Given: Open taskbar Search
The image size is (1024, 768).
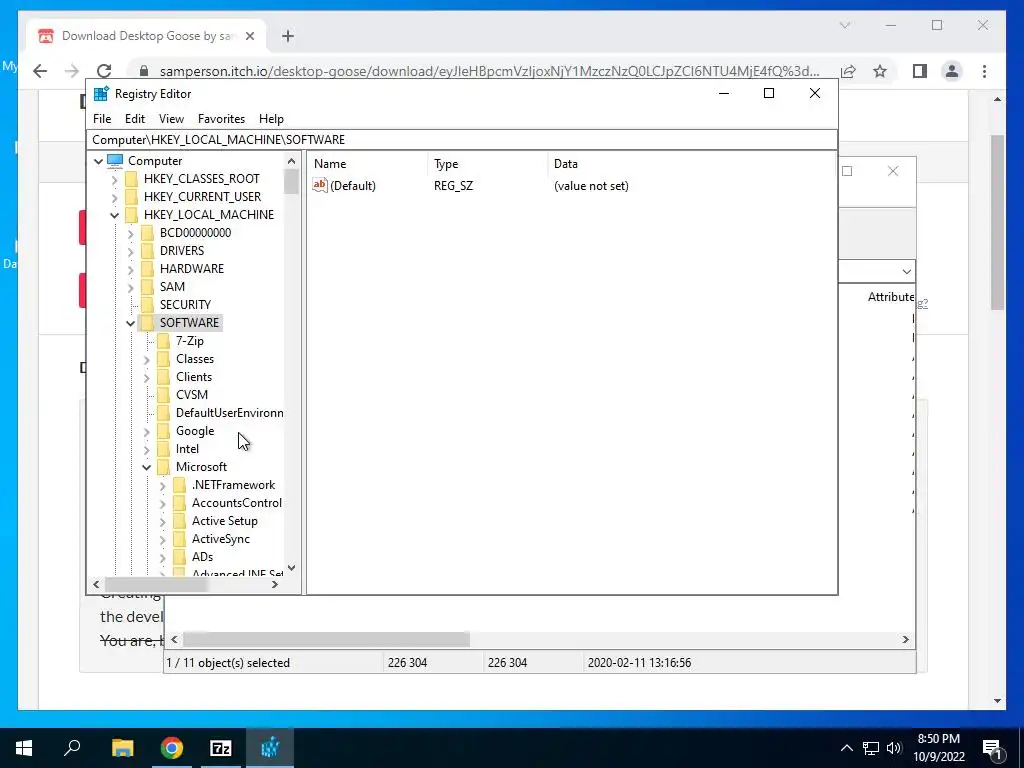Looking at the screenshot, I should (x=72, y=748).
